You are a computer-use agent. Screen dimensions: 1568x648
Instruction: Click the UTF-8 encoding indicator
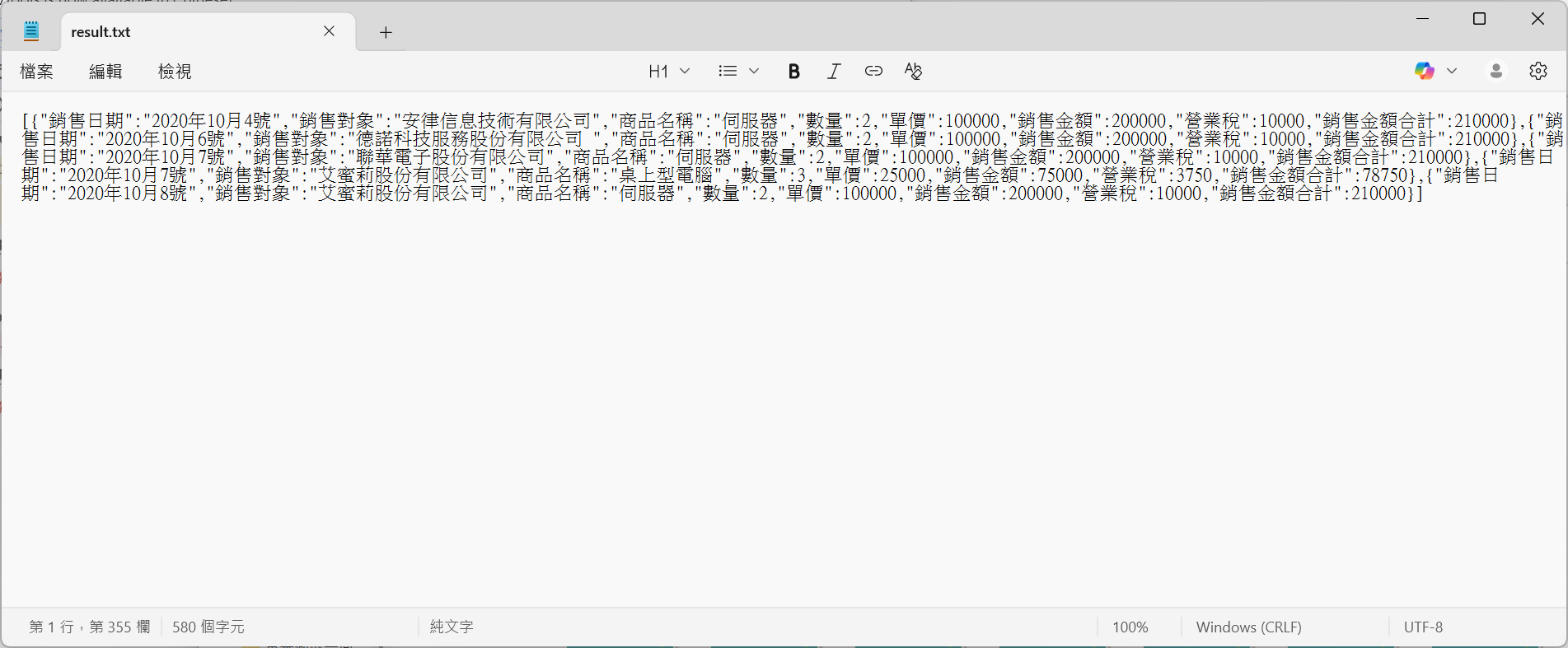(x=1423, y=627)
